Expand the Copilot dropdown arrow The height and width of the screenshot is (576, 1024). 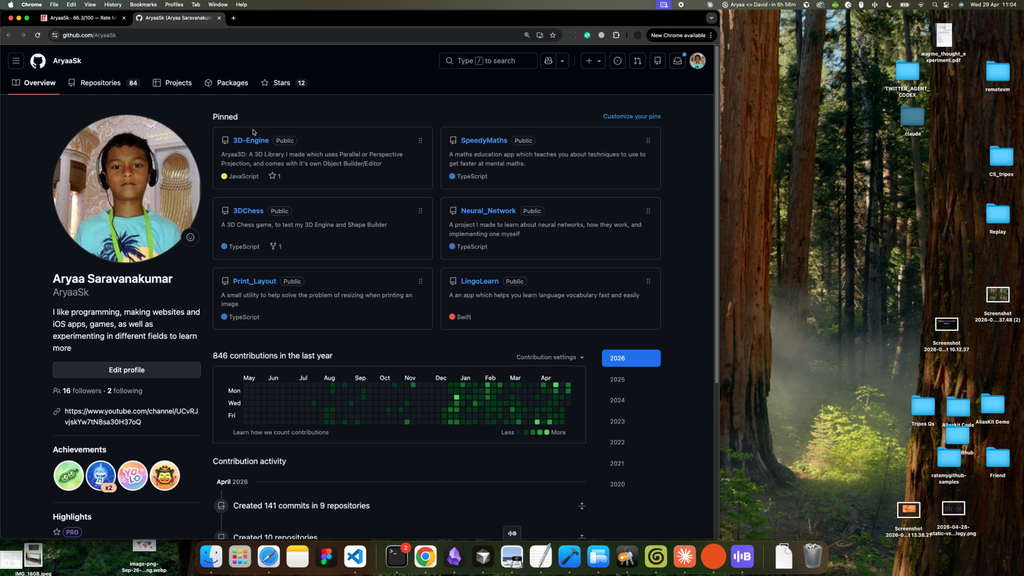562,61
